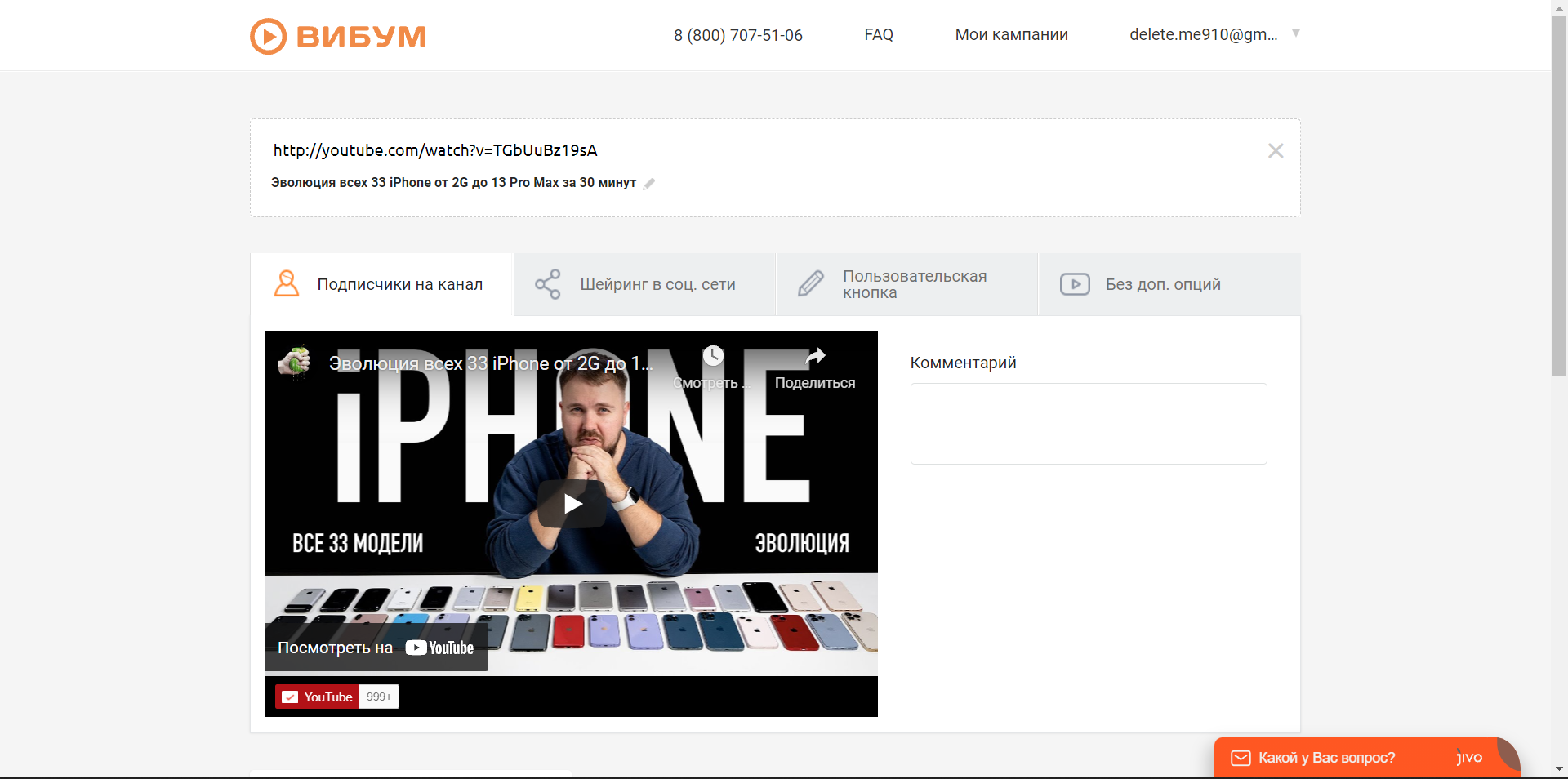Image resolution: width=1568 pixels, height=779 pixels.
Task: Subscribe via the red YouTube button
Action: pyautogui.click(x=317, y=697)
